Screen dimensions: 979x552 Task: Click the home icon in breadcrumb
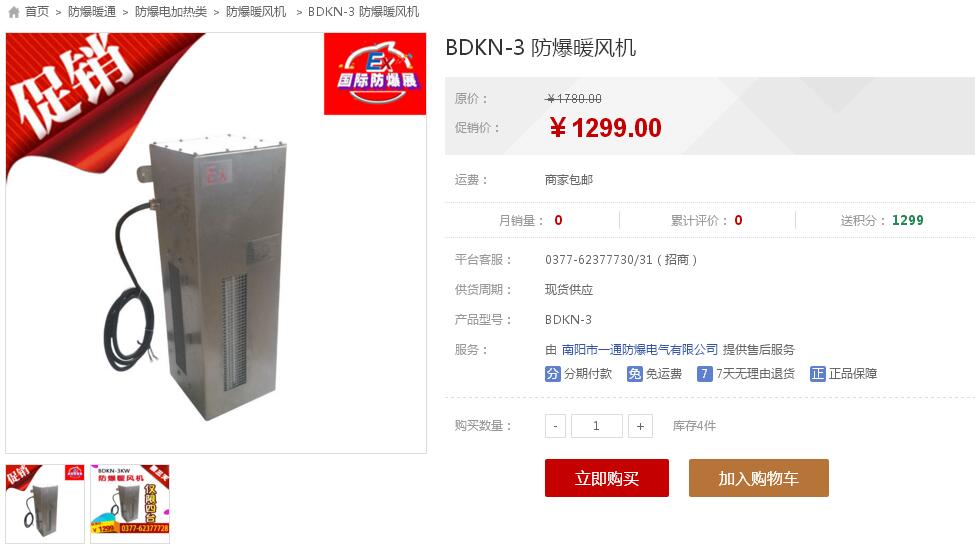(14, 12)
